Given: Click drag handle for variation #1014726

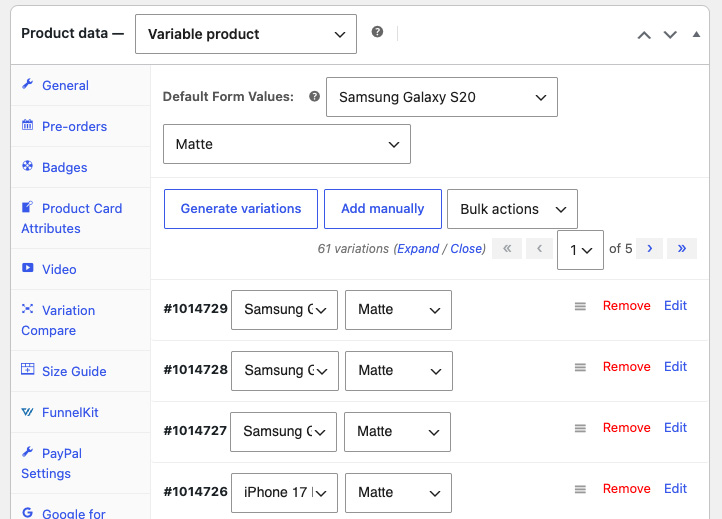Looking at the screenshot, I should click(580, 490).
